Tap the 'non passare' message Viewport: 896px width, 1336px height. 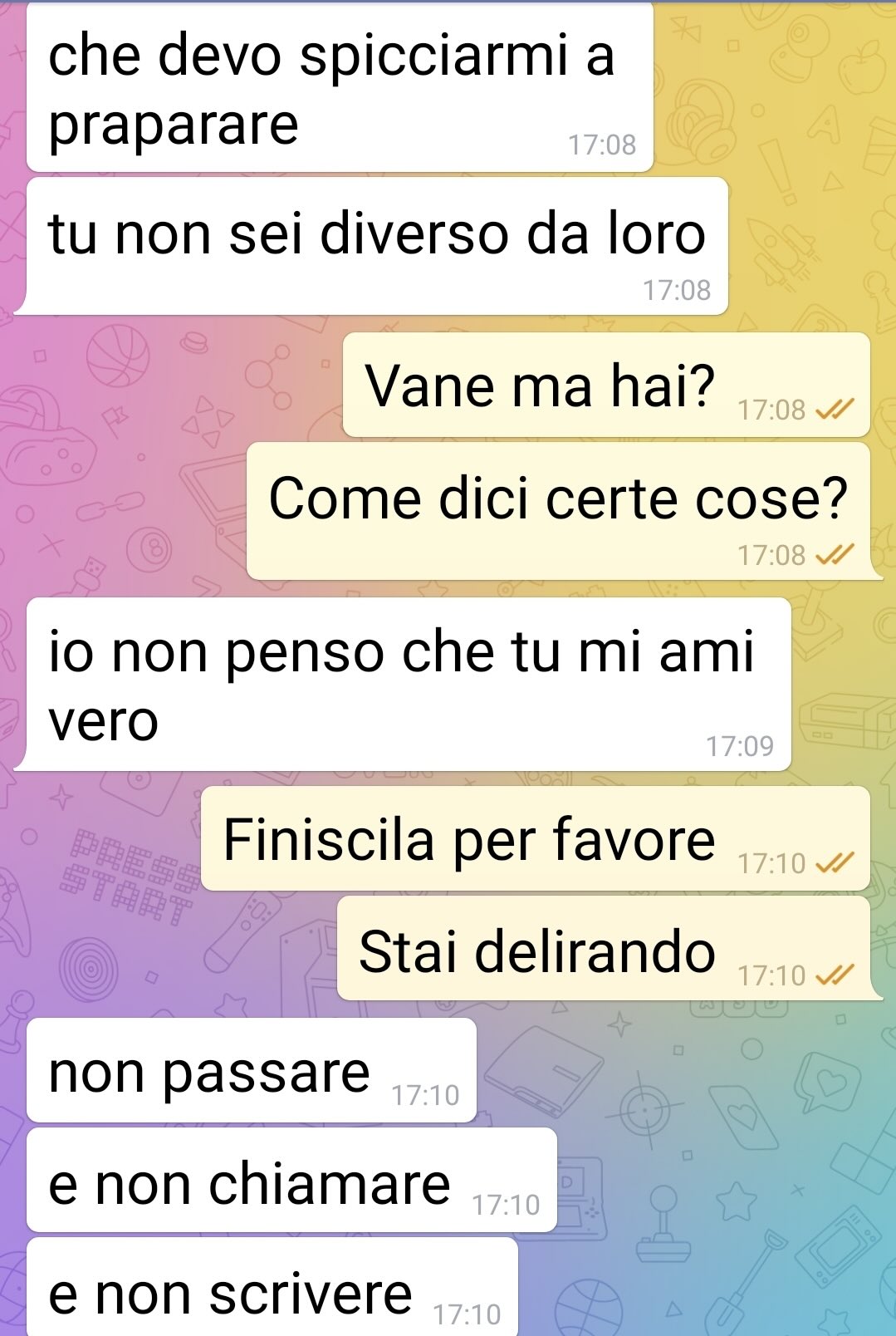tap(252, 1070)
